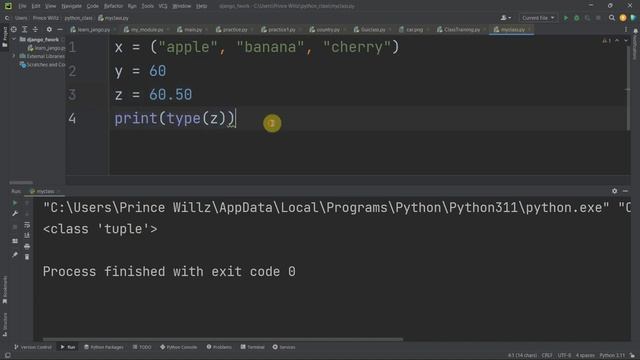The width and height of the screenshot is (640, 360).
Task: Open the Navigate menu
Action: point(71,6)
